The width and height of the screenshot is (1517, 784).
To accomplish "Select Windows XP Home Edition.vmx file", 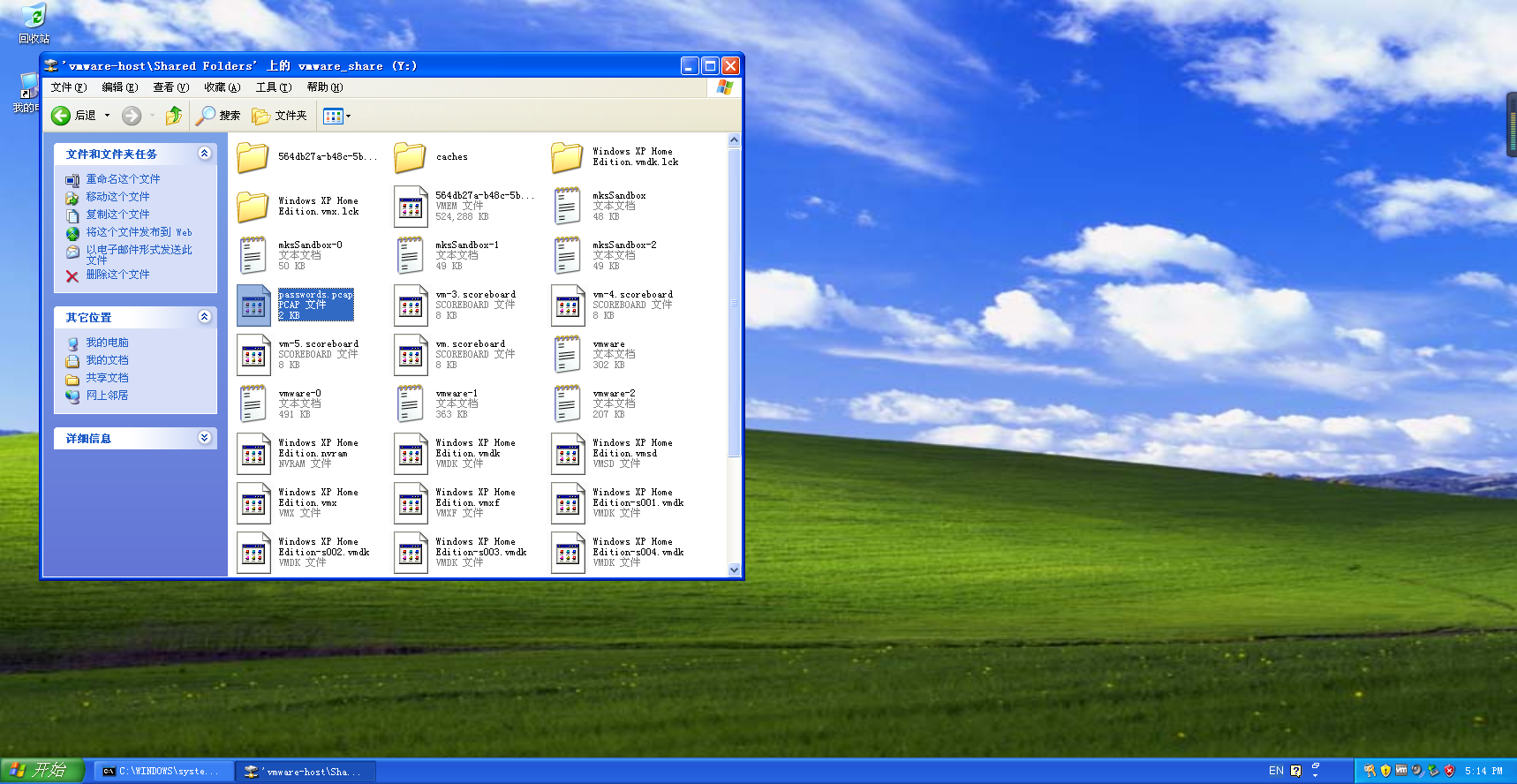I will click(x=298, y=503).
